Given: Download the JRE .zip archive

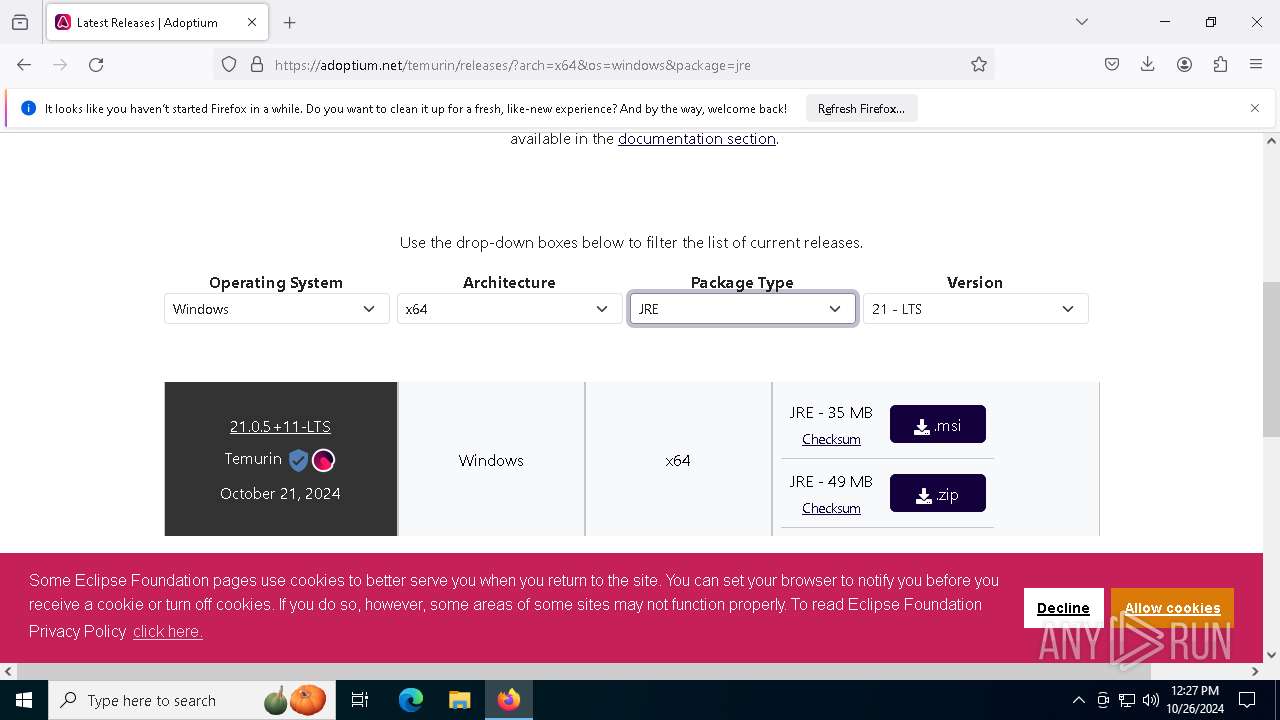Looking at the screenshot, I should click(x=938, y=493).
